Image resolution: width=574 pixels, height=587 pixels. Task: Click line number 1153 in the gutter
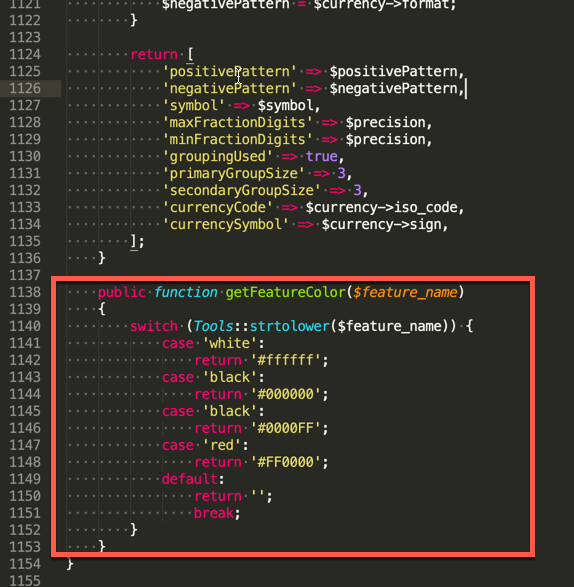click(x=25, y=547)
